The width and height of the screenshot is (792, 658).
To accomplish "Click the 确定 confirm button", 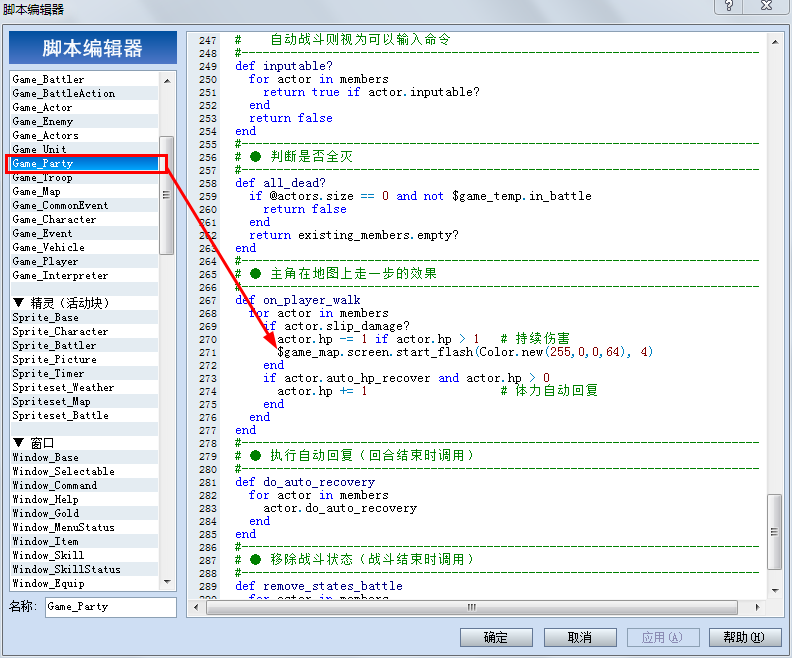I will (x=496, y=637).
